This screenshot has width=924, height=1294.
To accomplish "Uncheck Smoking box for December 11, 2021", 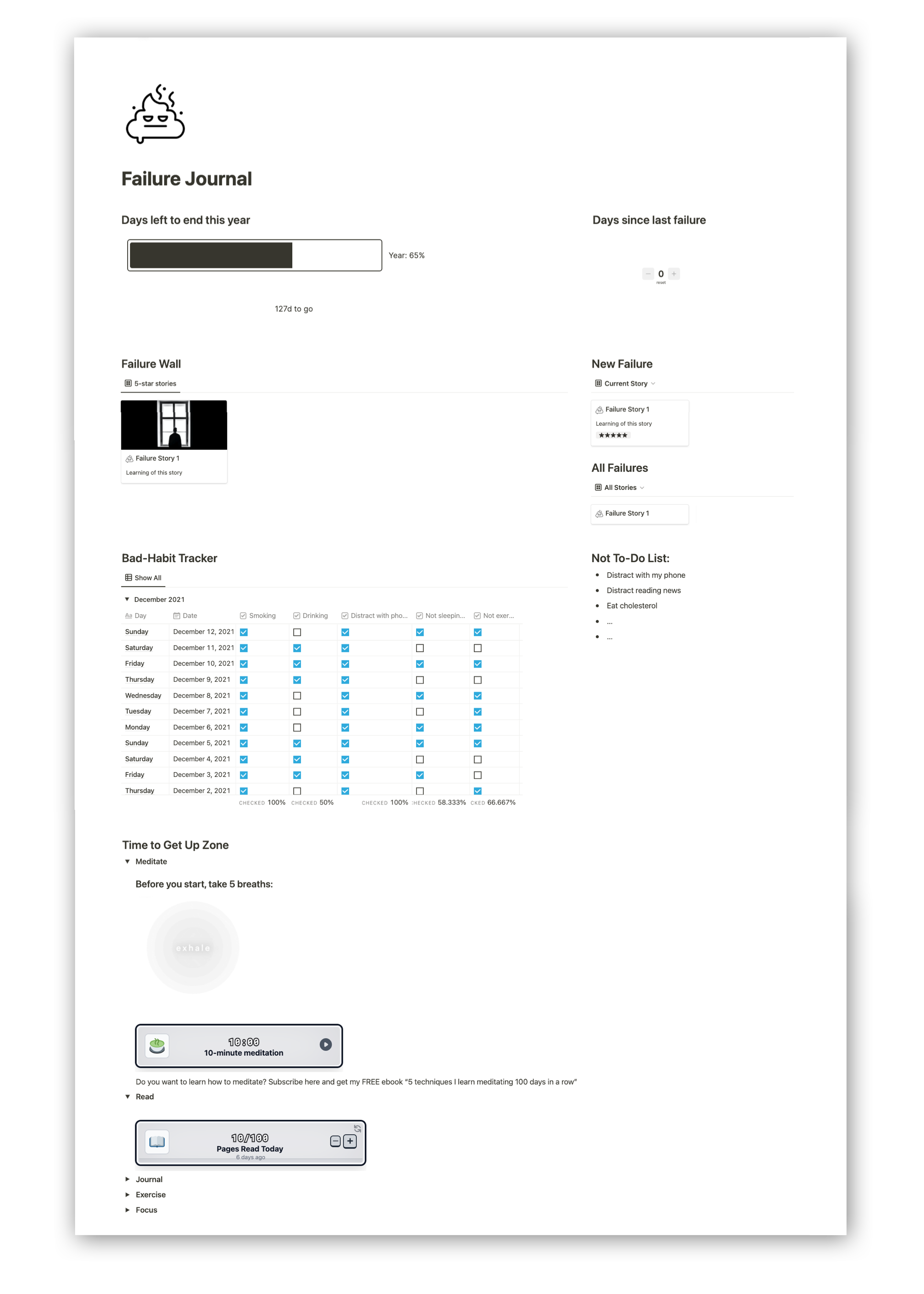I will pyautogui.click(x=243, y=648).
